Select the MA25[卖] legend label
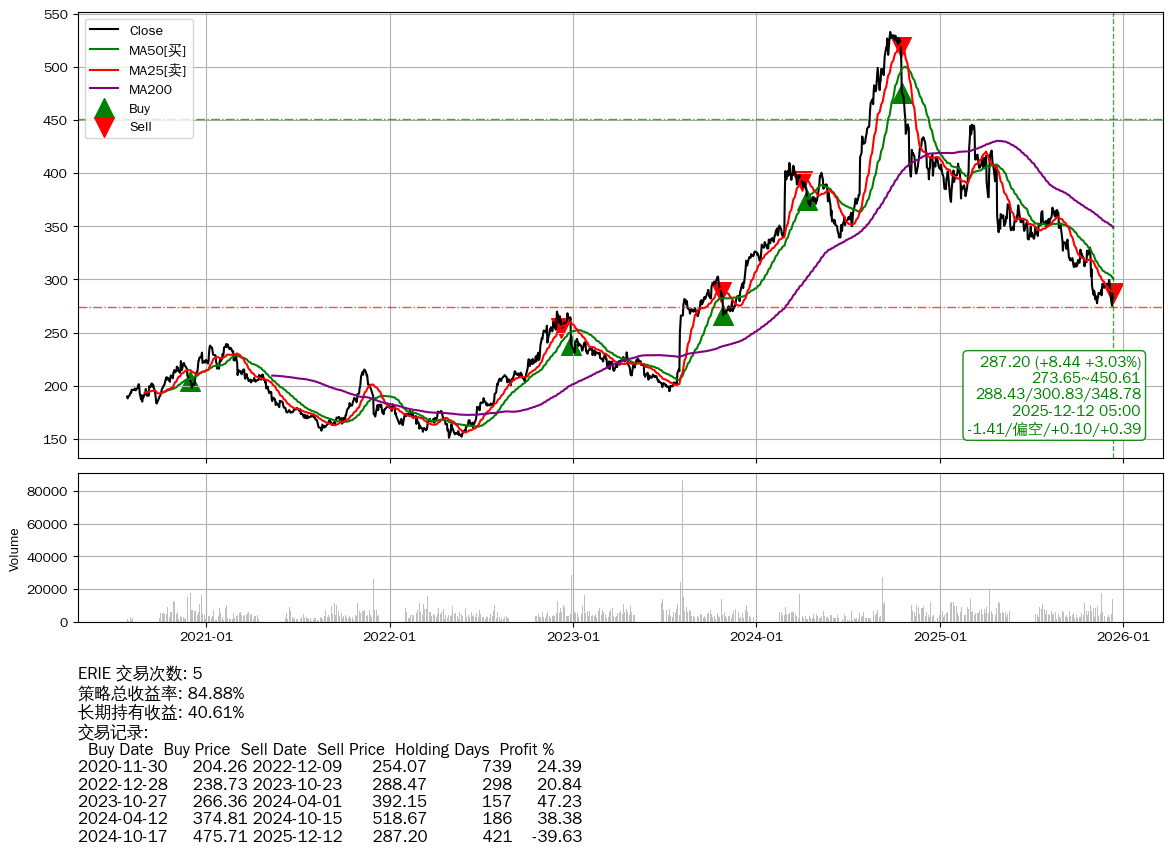 click(157, 70)
